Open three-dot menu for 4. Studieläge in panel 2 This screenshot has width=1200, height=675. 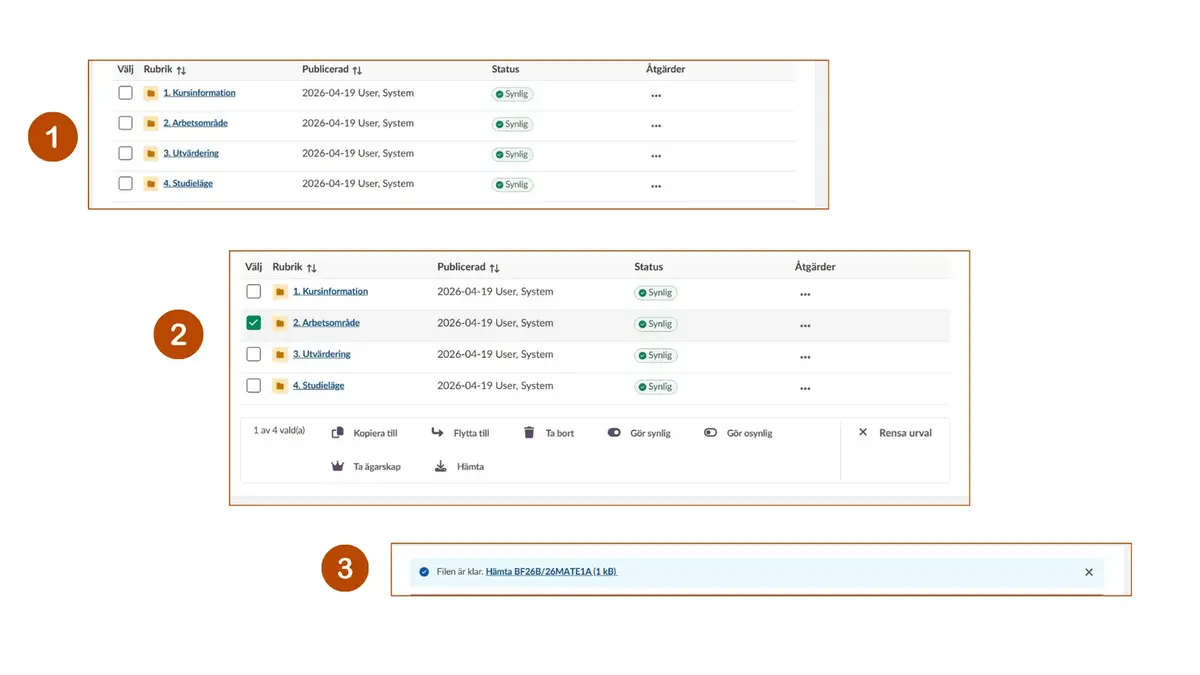pyautogui.click(x=805, y=388)
